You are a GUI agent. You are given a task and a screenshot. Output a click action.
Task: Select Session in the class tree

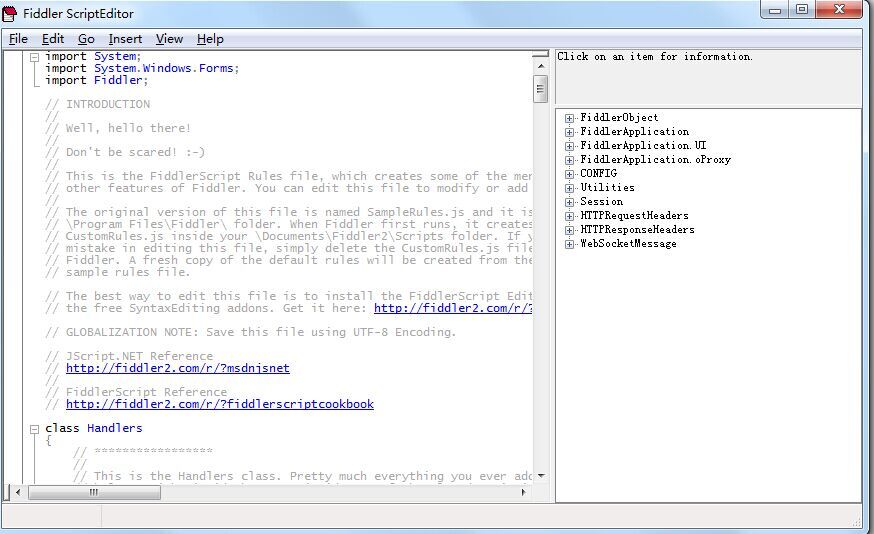point(601,201)
